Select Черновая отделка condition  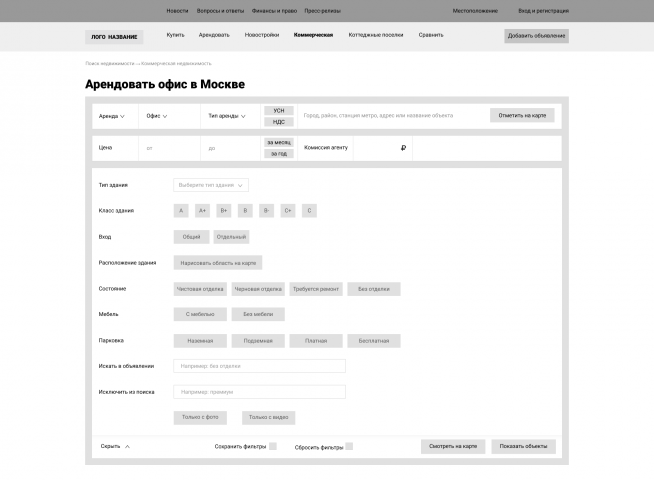coord(258,289)
